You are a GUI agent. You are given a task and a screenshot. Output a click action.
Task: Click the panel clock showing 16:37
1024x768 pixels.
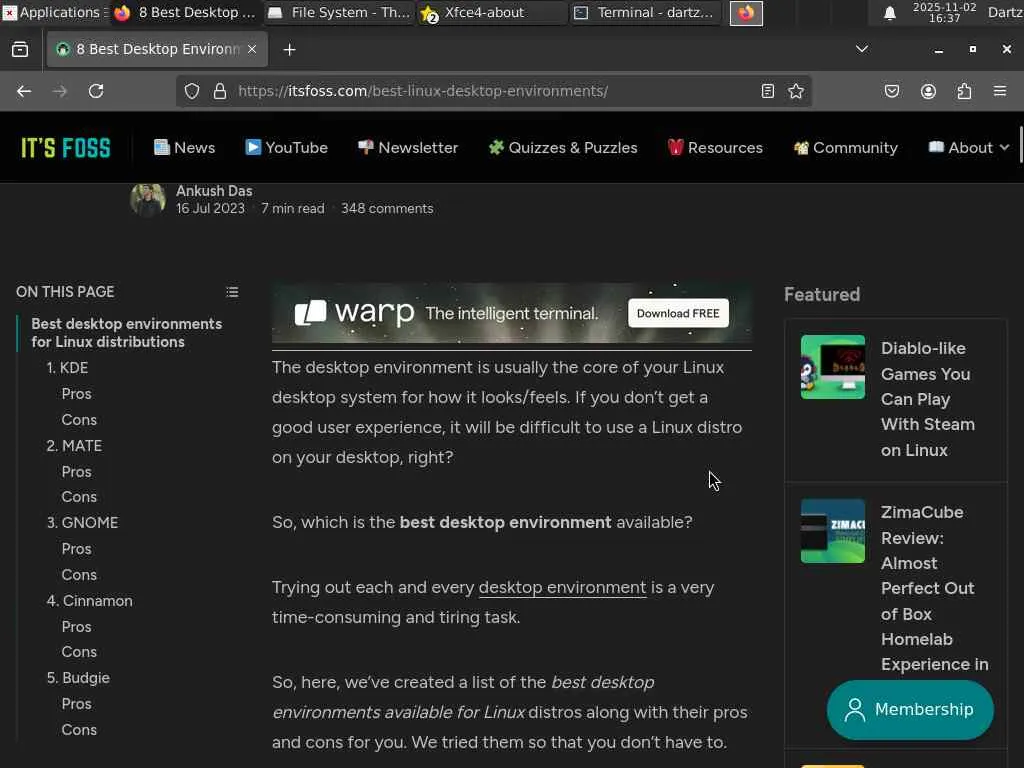944,12
